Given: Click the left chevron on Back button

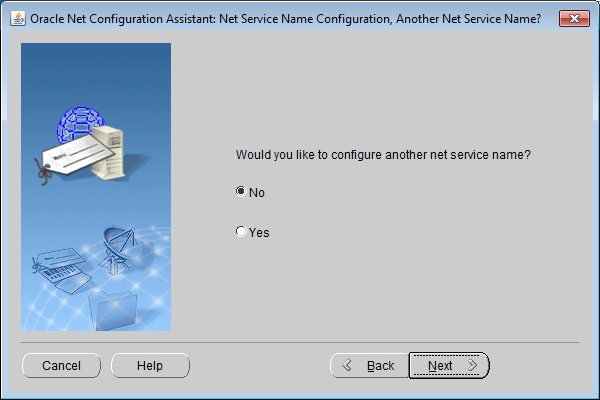Looking at the screenshot, I should [x=347, y=365].
